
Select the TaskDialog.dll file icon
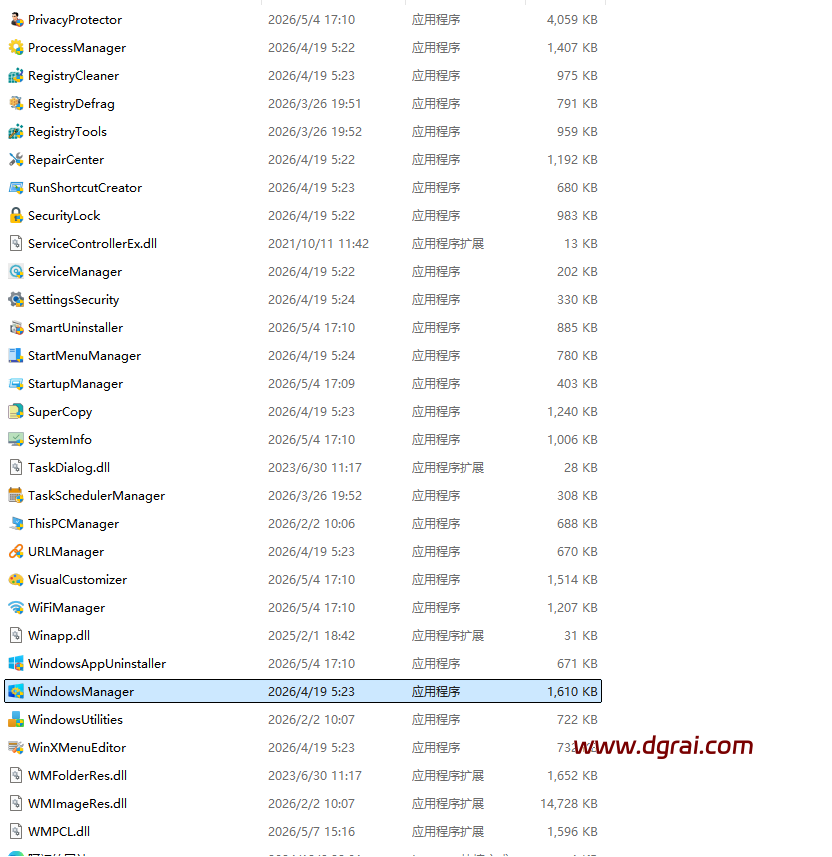(16, 467)
